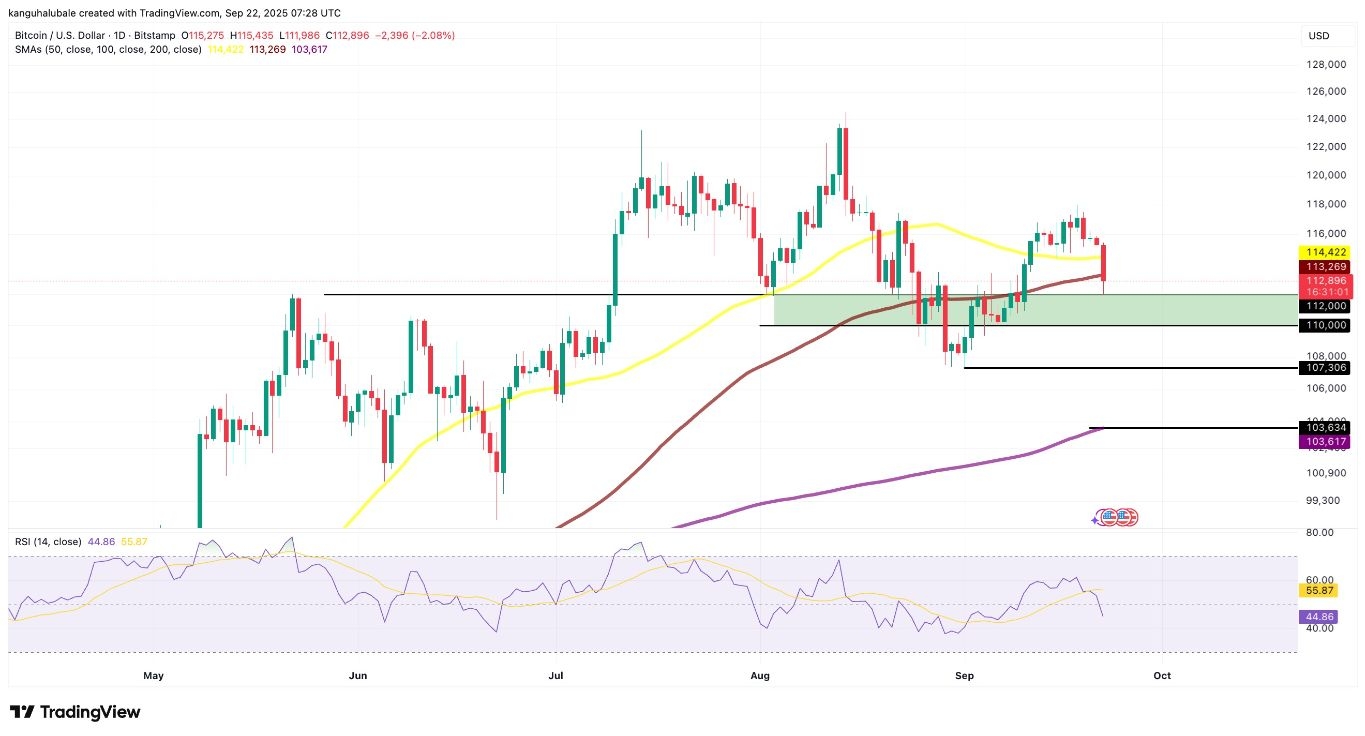Select the SMAs indicator legend entry
This screenshot has width=1365, height=736.
point(107,47)
